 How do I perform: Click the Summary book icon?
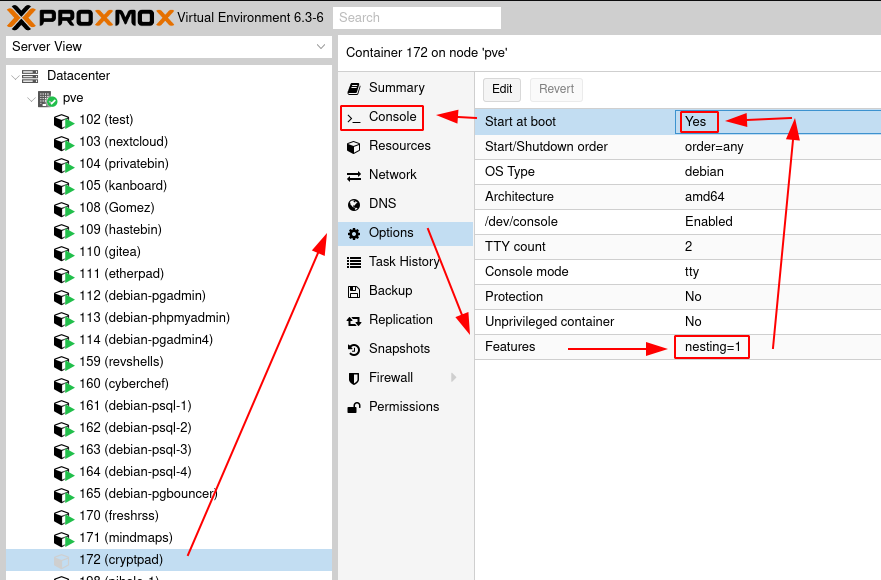point(353,88)
